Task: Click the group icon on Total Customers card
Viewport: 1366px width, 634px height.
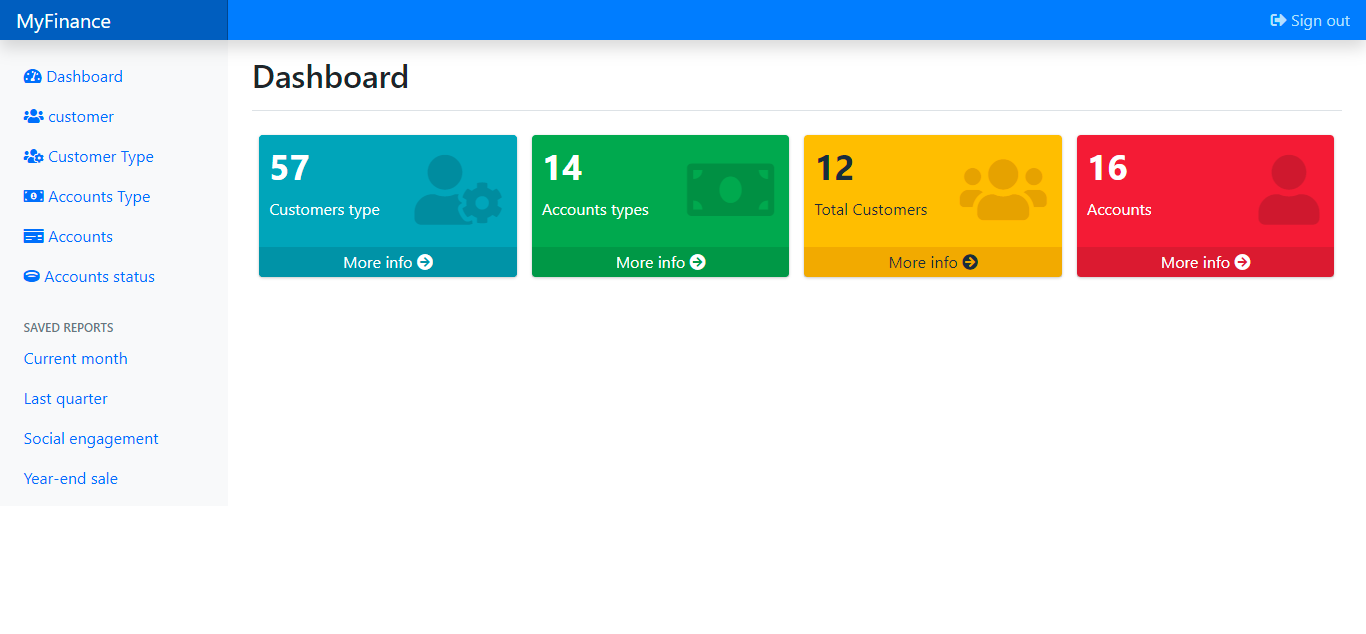Action: point(1002,188)
